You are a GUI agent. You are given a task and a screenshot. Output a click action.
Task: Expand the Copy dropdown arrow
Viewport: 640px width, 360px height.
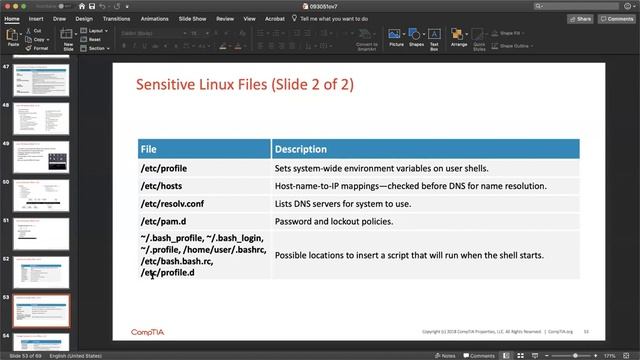(x=48, y=40)
